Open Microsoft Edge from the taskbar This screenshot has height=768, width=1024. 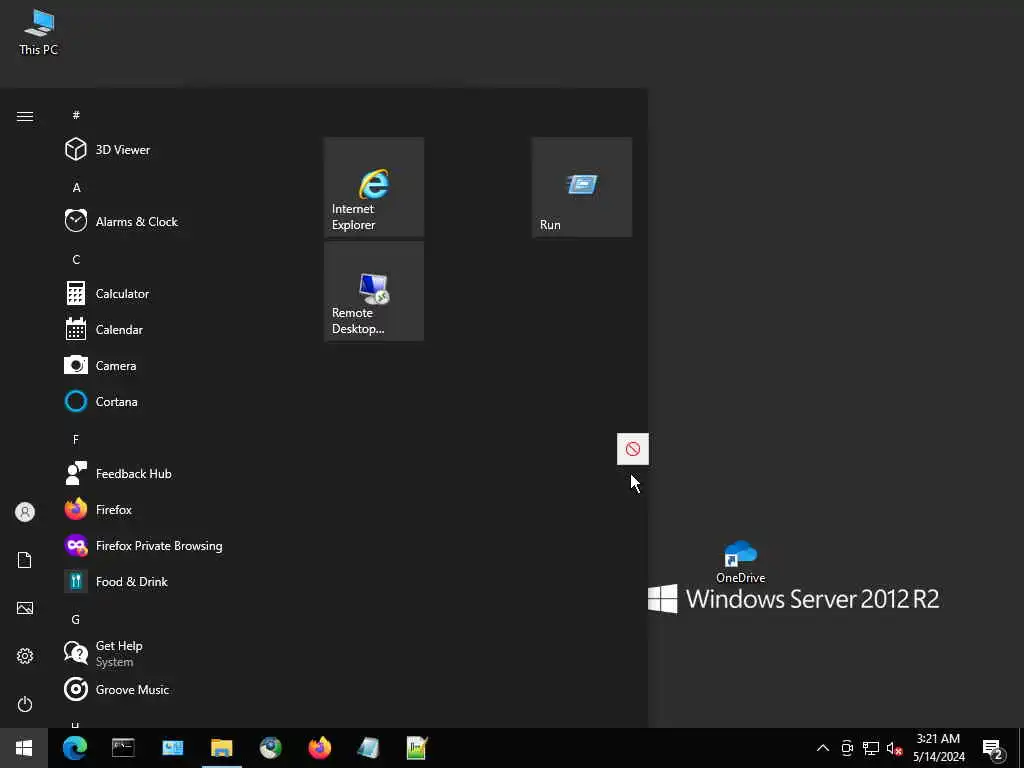pyautogui.click(x=75, y=748)
